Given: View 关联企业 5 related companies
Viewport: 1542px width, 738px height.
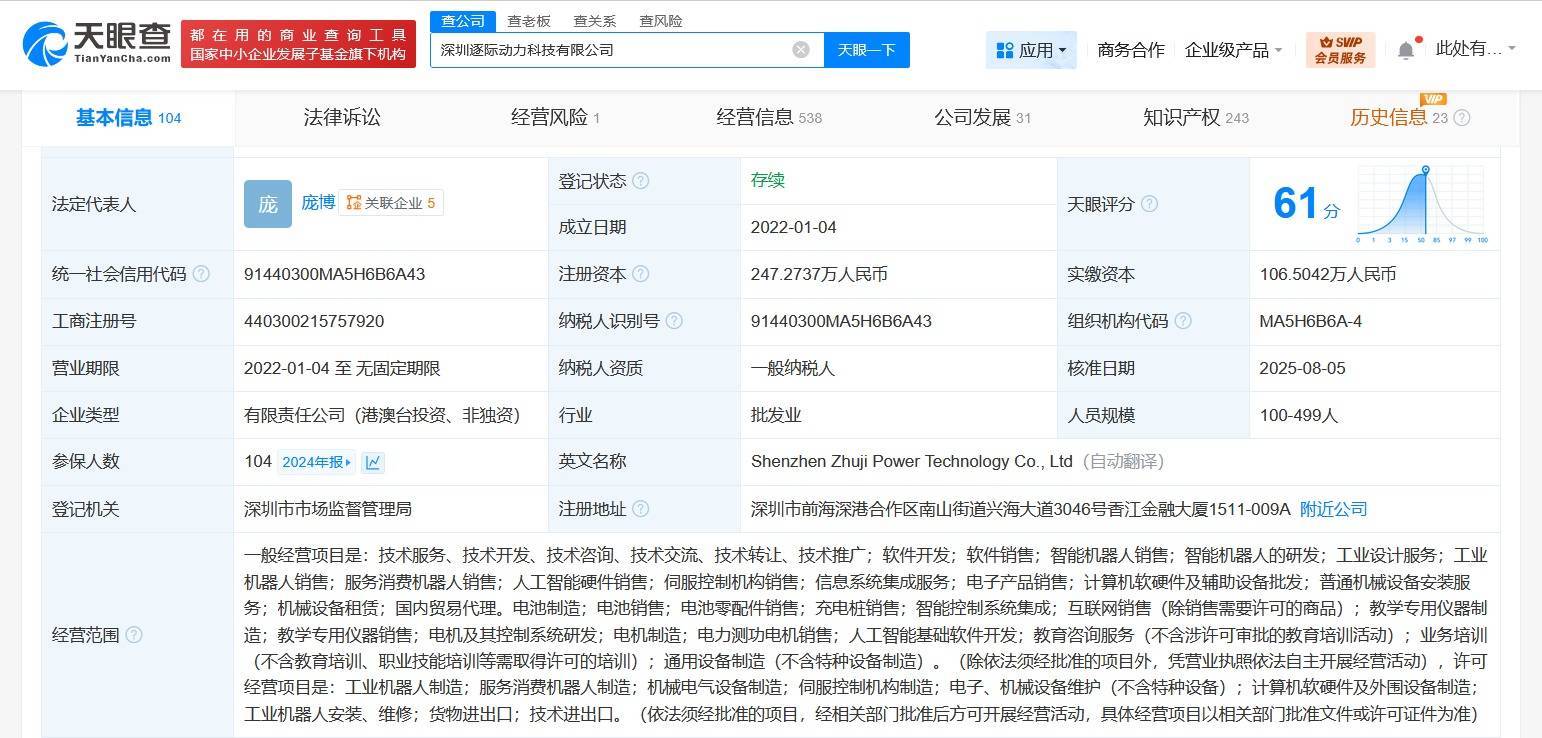Looking at the screenshot, I should 390,203.
